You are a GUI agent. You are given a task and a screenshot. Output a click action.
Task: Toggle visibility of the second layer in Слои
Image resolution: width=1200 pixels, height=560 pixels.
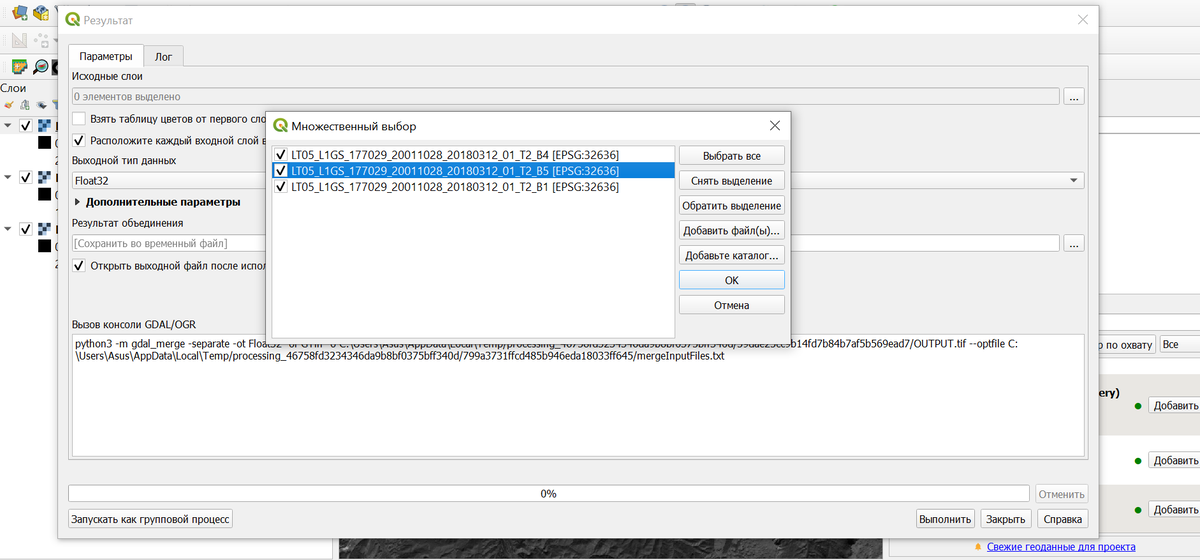coord(26,177)
